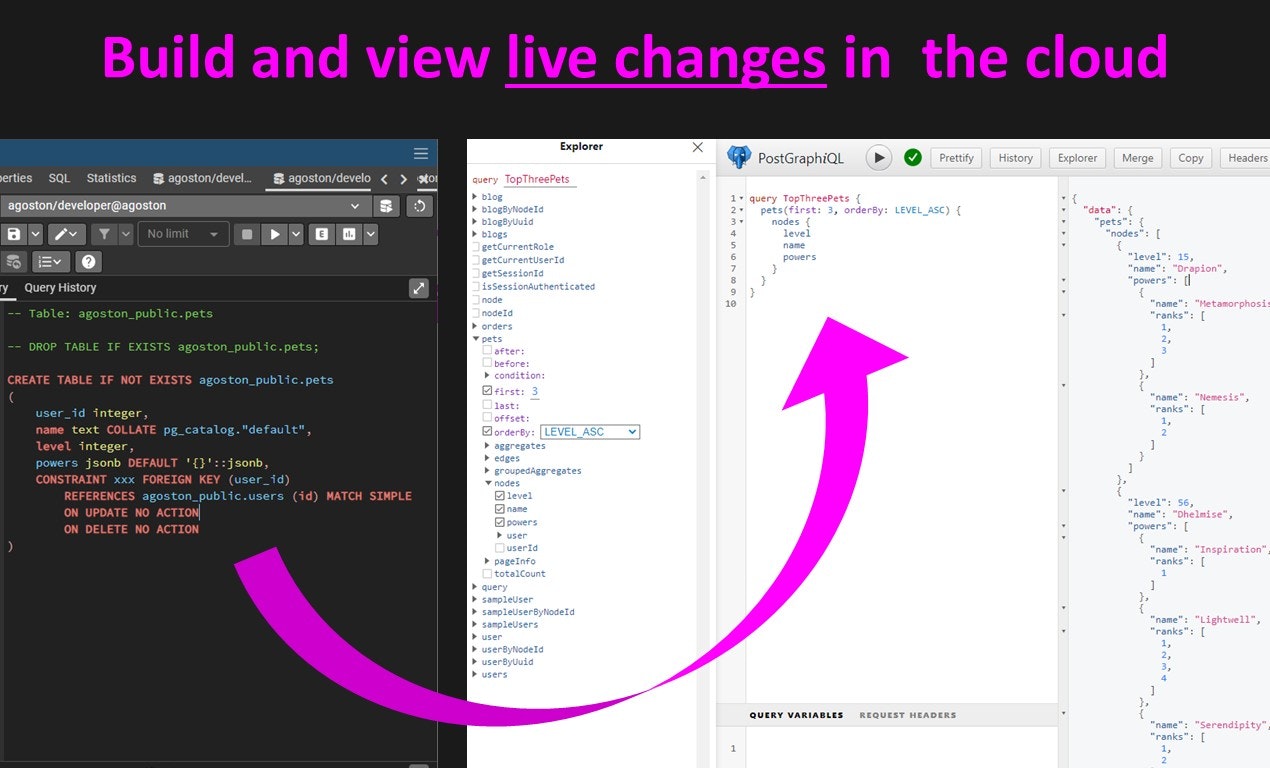1270x768 pixels.
Task: Expand the orders field in Explorer
Action: coord(475,326)
